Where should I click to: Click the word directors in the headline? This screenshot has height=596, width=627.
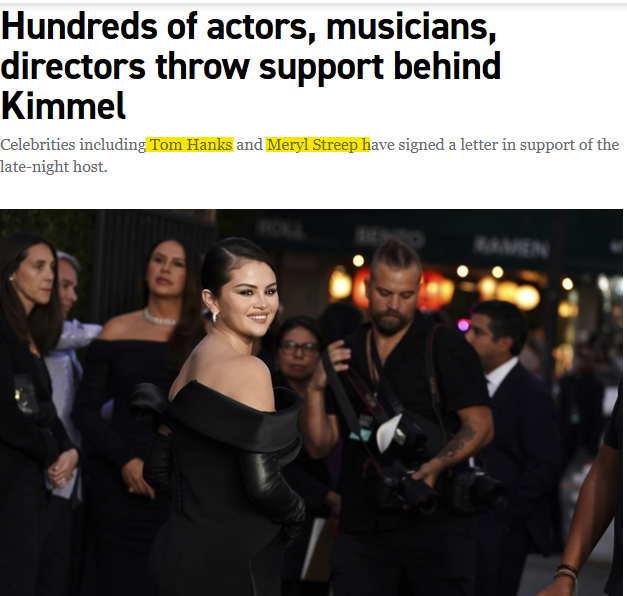point(73,66)
